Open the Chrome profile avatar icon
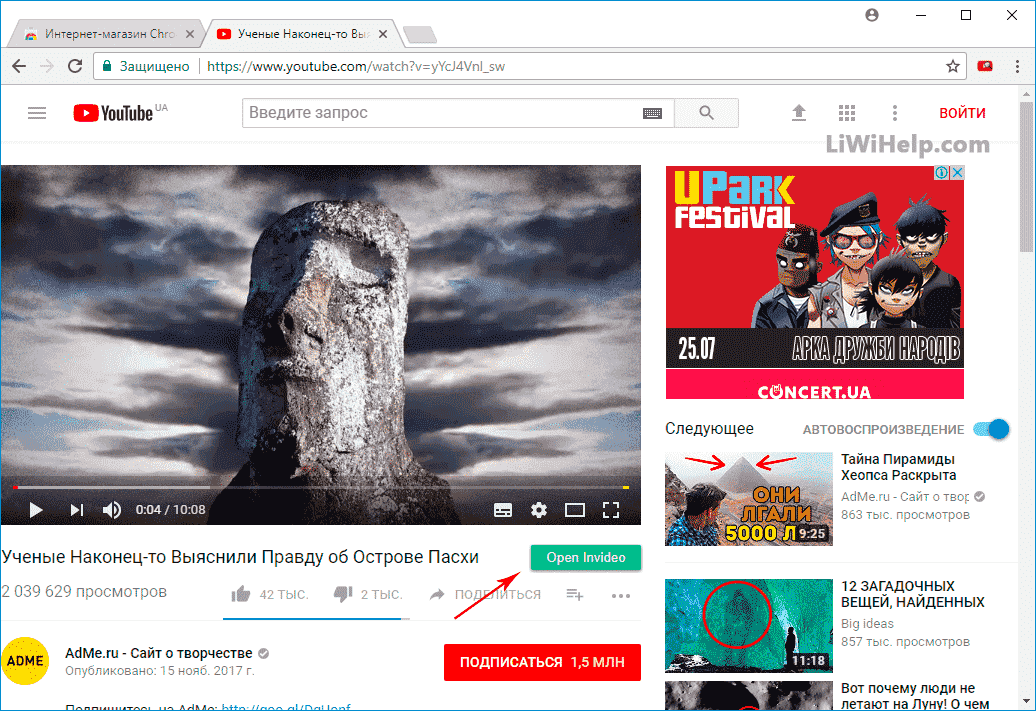This screenshot has height=711, width=1036. click(x=872, y=15)
